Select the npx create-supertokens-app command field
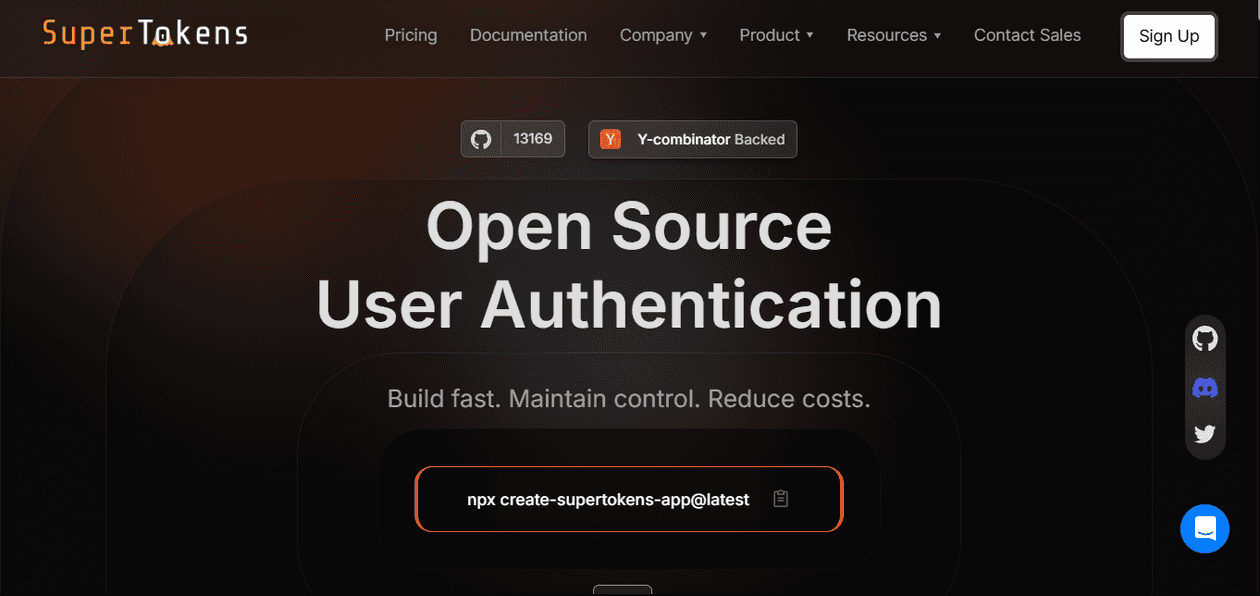The height and width of the screenshot is (596, 1260). click(x=608, y=498)
